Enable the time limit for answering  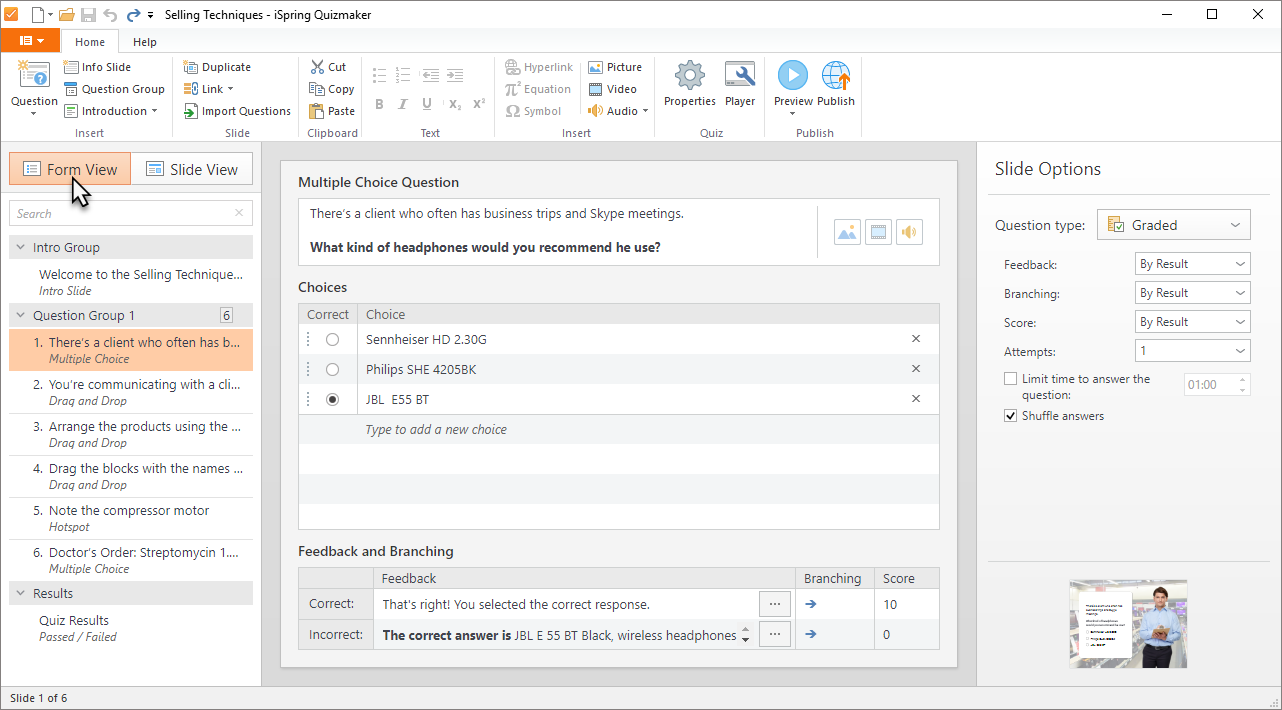(x=1011, y=378)
